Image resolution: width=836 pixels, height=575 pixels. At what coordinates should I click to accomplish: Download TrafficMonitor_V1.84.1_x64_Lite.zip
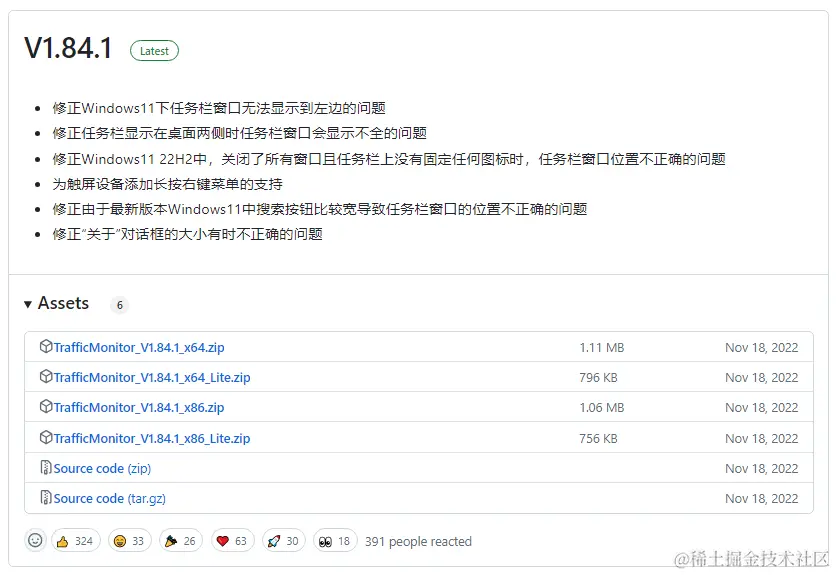(151, 377)
